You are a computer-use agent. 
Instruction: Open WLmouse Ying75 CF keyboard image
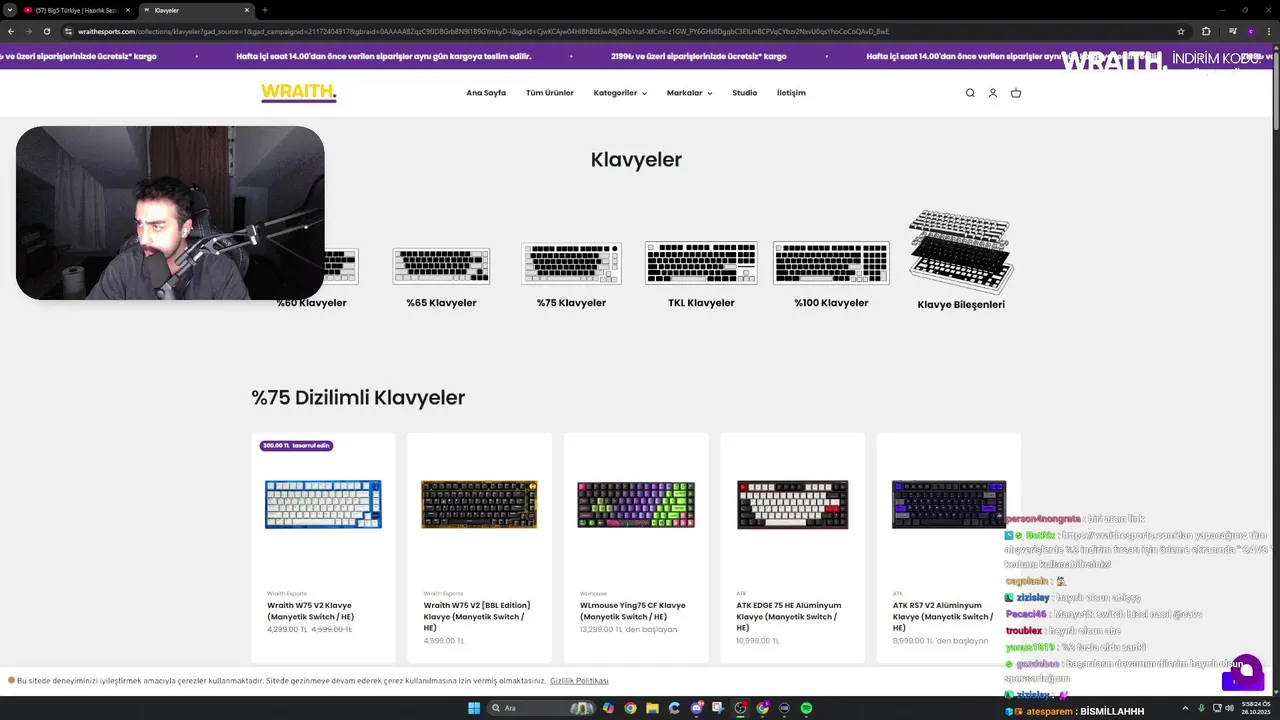tap(636, 504)
